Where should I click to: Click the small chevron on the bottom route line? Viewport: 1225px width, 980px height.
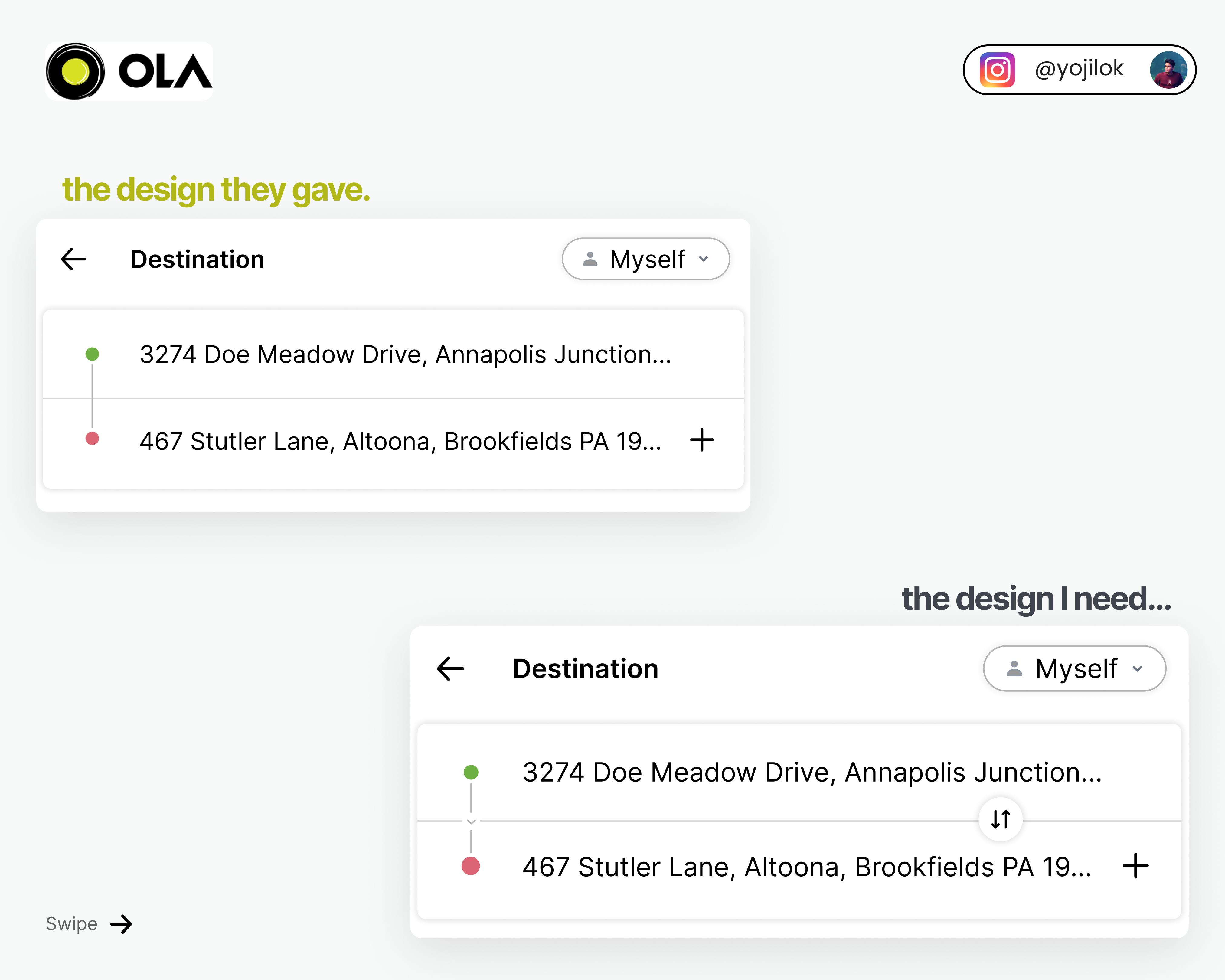471,822
